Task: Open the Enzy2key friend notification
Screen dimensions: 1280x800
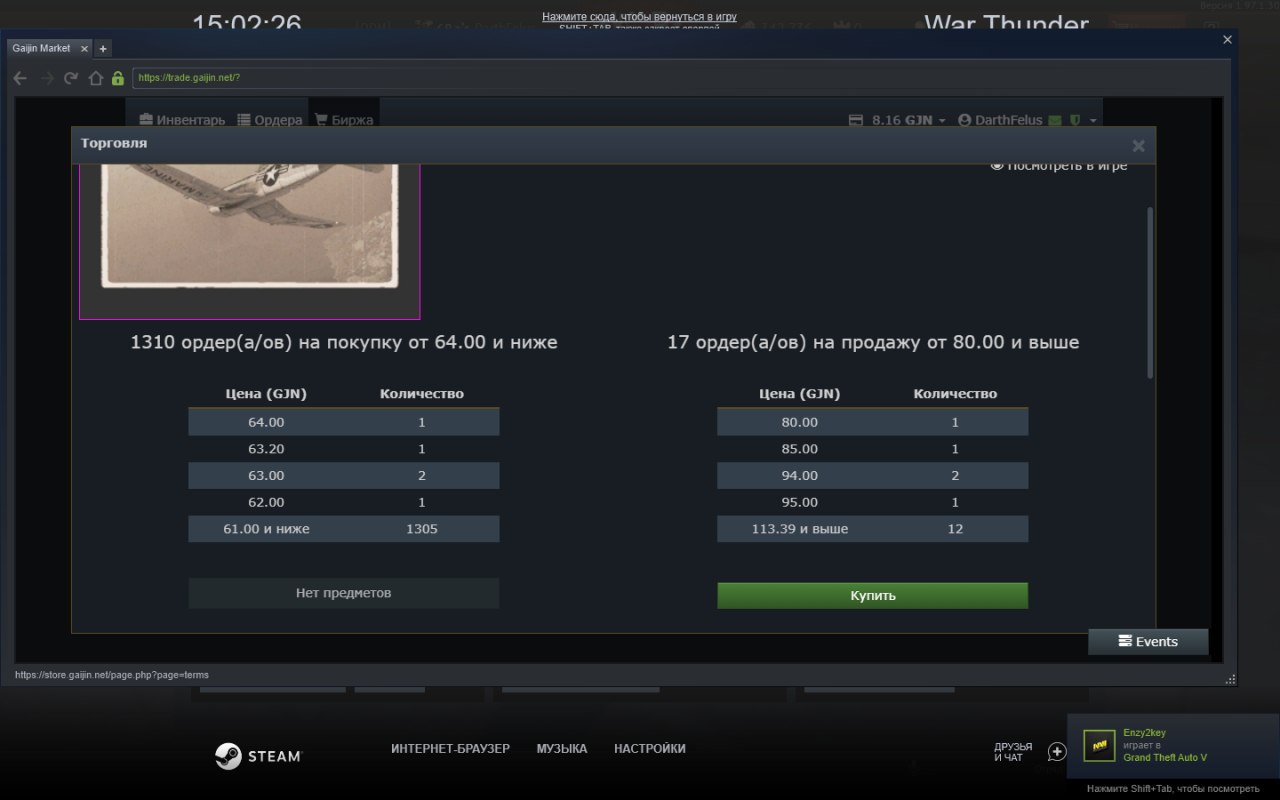Action: click(1172, 745)
